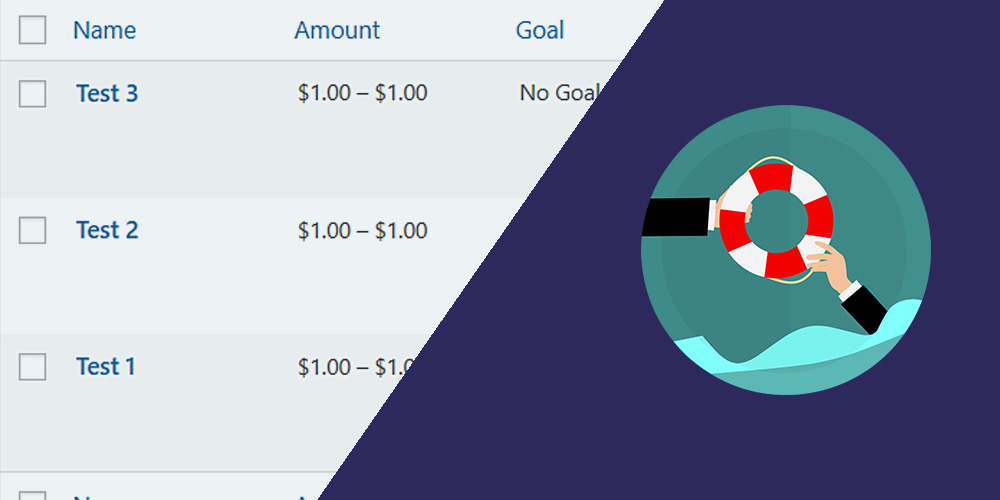Sort the table by Name column
The height and width of the screenshot is (500, 1000).
(x=105, y=30)
